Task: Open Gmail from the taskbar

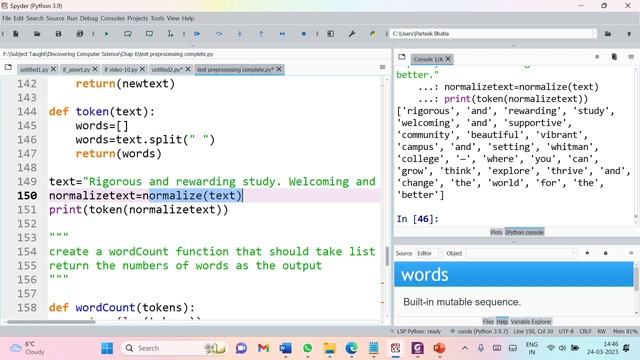Action: [x=264, y=348]
